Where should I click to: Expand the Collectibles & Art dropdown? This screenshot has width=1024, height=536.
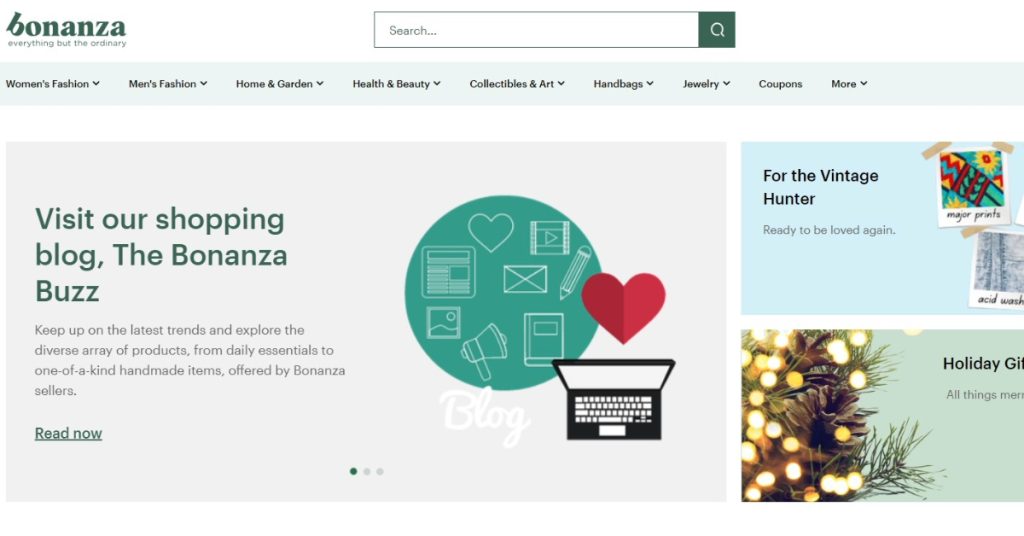point(517,84)
